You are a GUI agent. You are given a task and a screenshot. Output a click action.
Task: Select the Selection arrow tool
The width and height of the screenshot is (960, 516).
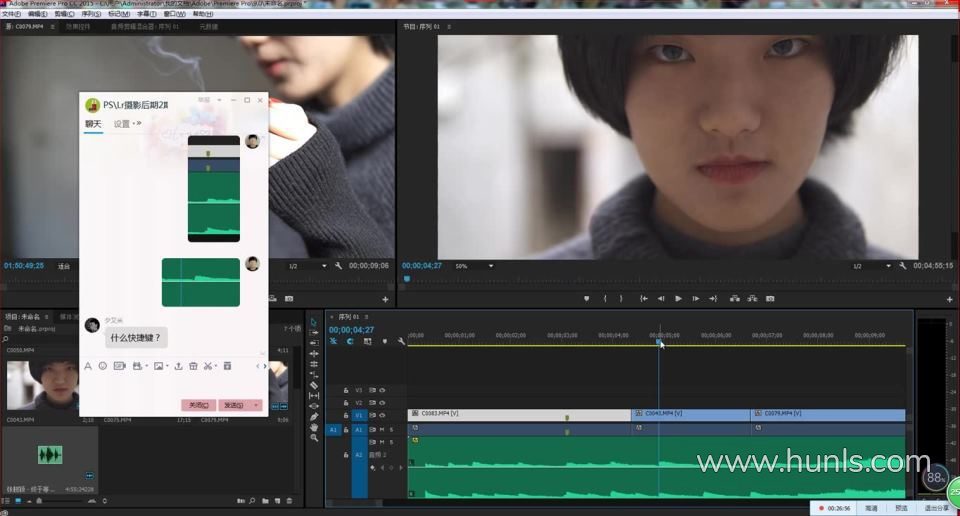[x=313, y=322]
